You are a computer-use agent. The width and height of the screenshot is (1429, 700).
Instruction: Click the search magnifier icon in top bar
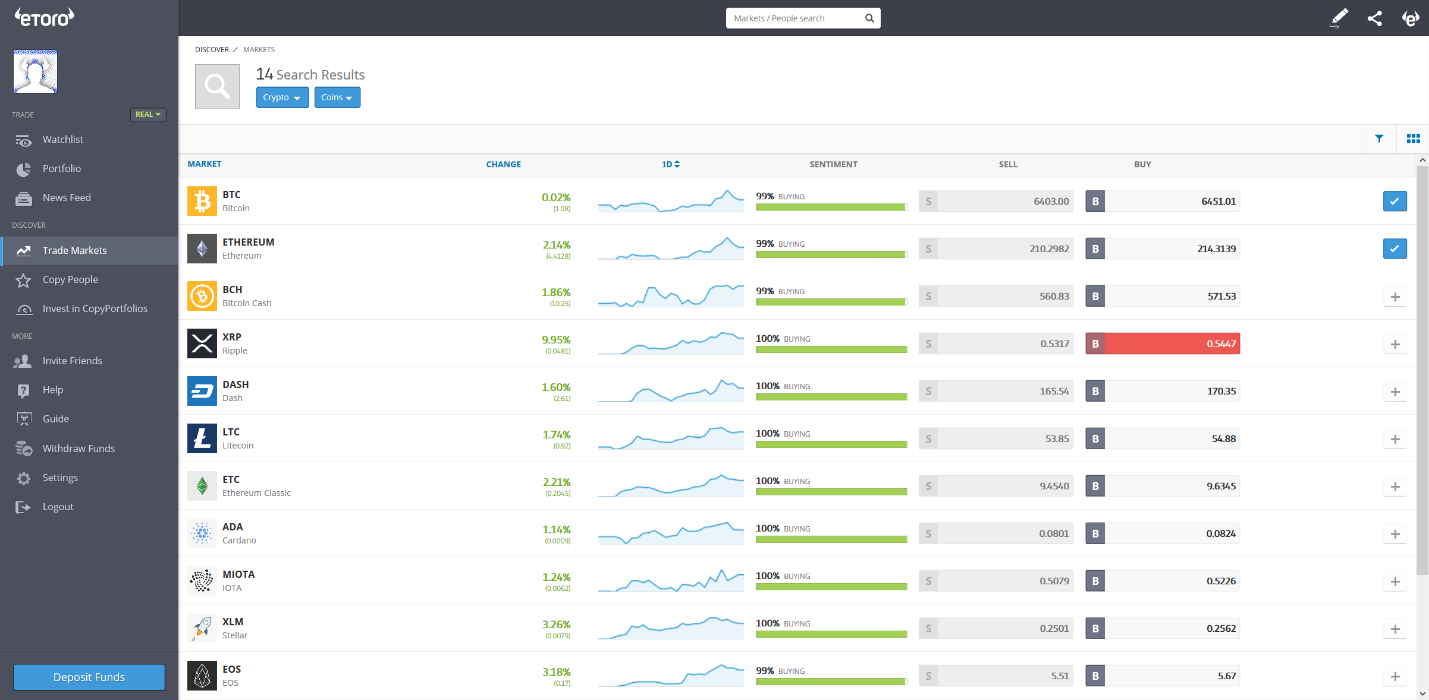click(869, 18)
